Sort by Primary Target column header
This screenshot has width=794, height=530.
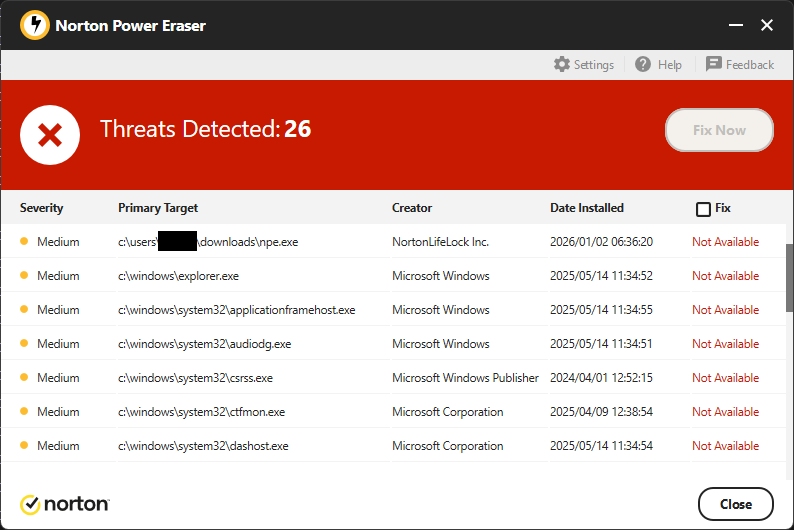[158, 208]
